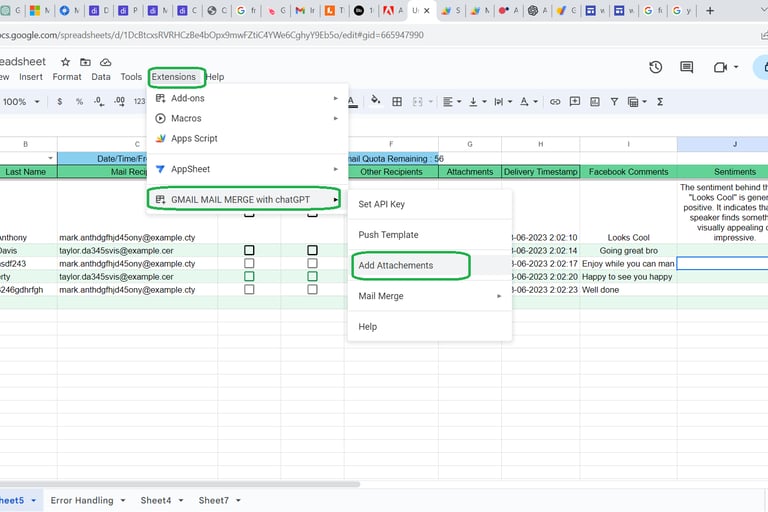Open Add-ons submenu
This screenshot has height=512, width=768.
(247, 98)
